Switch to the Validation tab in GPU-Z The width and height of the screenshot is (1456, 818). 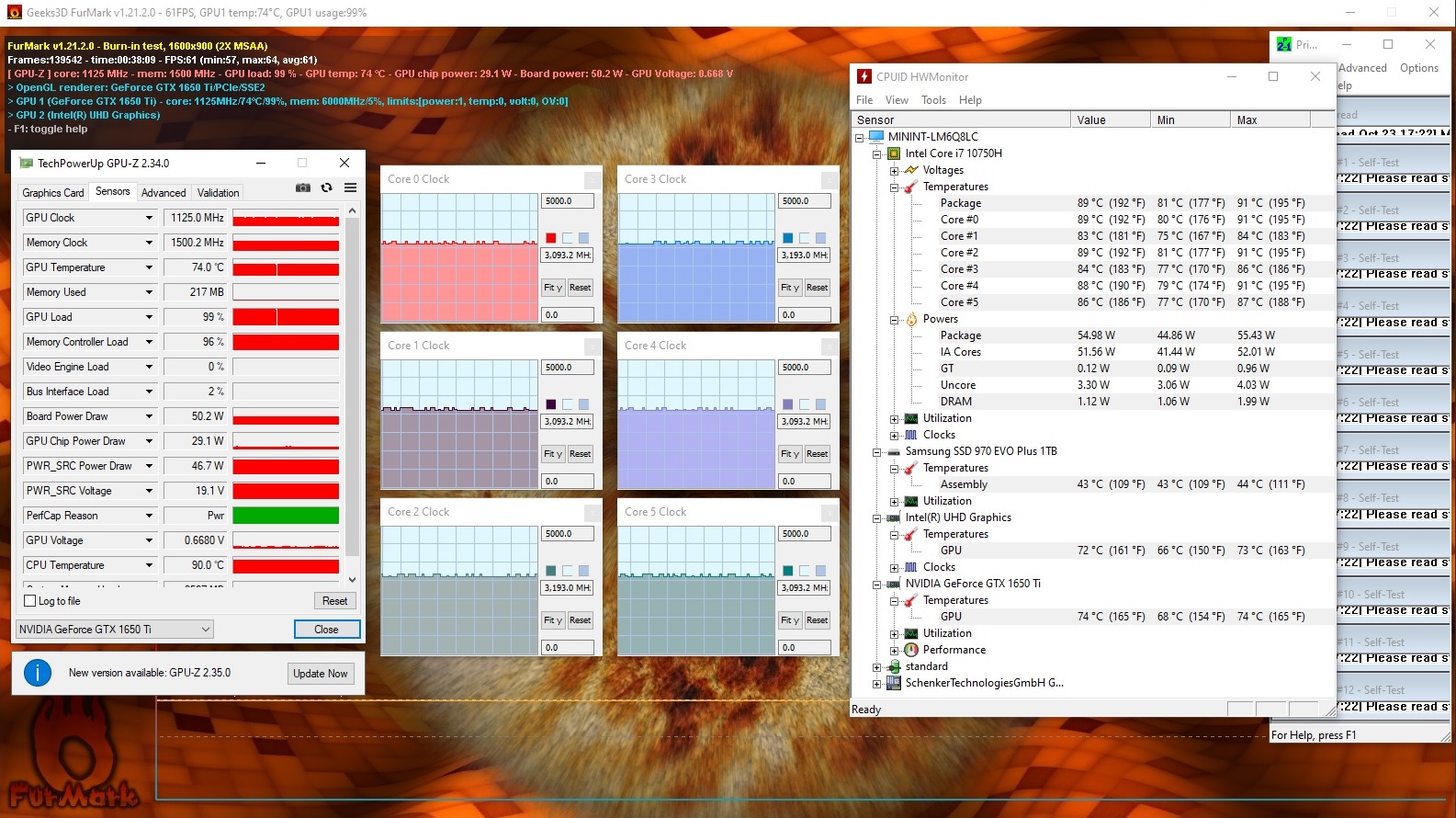coord(218,193)
